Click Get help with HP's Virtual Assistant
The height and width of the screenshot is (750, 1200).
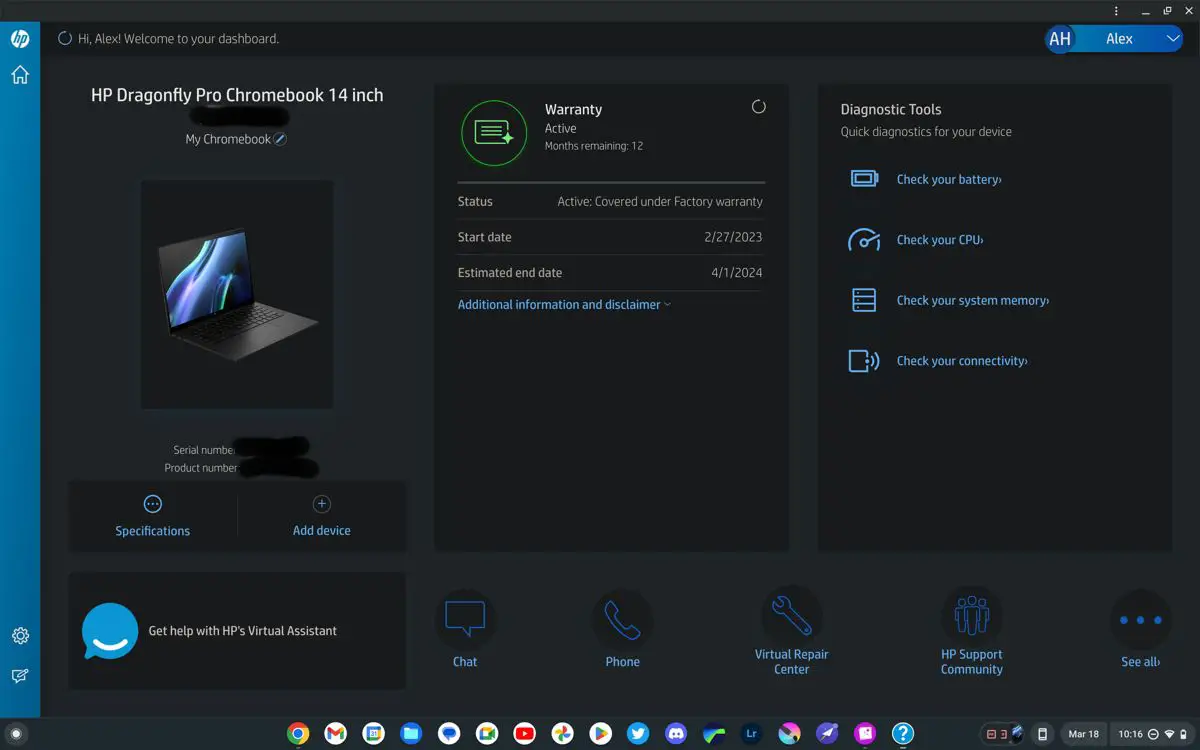coord(243,631)
